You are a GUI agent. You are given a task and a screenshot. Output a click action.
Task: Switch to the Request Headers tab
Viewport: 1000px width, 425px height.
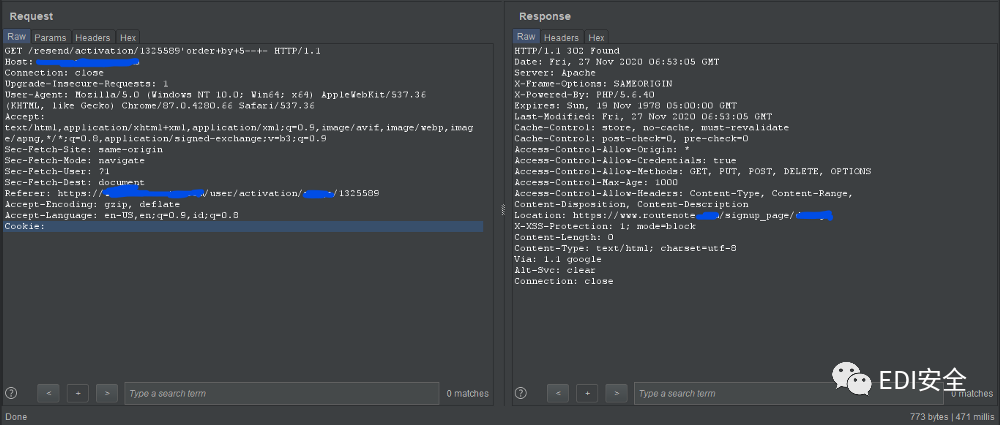coord(93,38)
